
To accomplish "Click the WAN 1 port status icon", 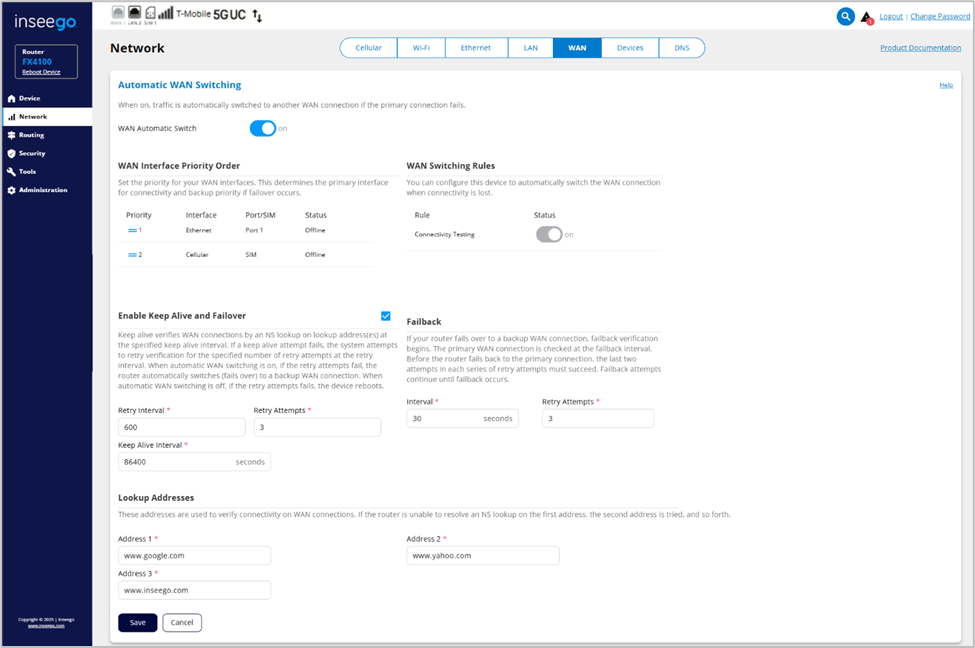I will [118, 14].
